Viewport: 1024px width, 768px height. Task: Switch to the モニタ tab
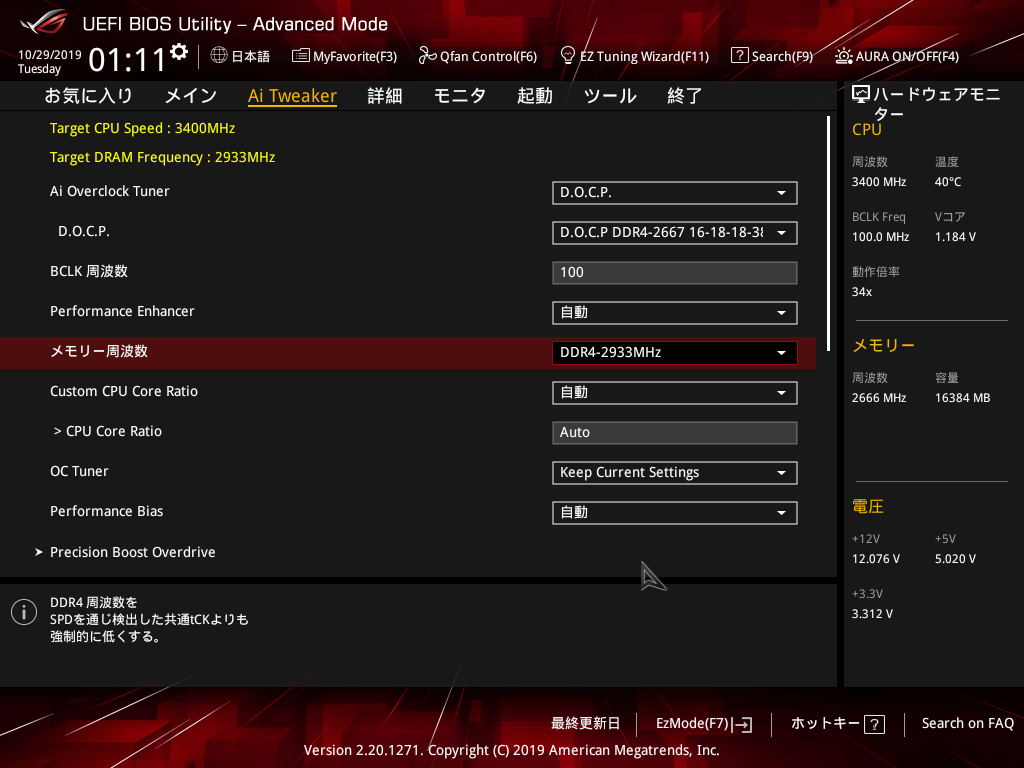[x=460, y=96]
